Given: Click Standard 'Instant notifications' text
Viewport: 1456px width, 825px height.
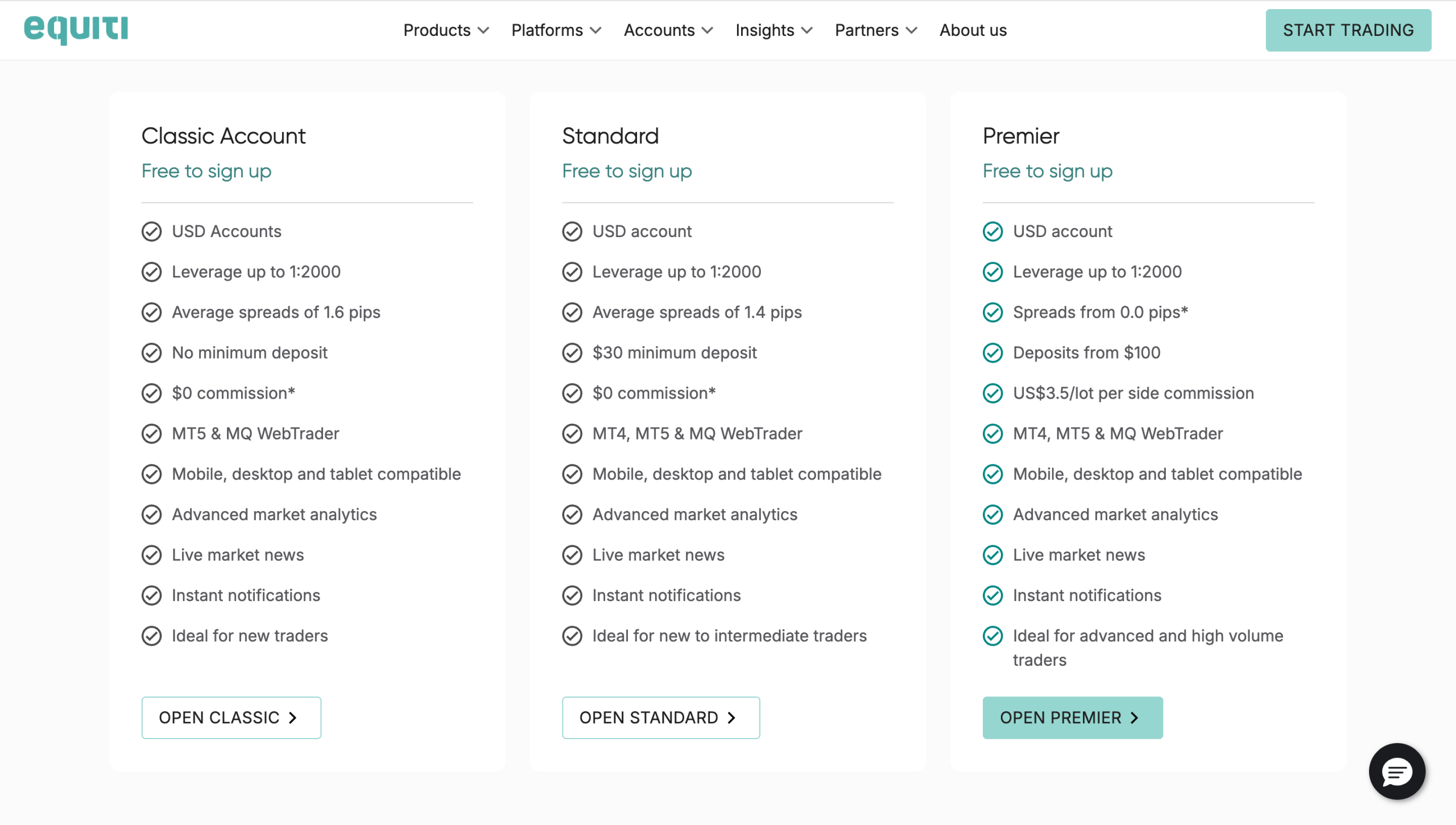Looking at the screenshot, I should click(667, 595).
